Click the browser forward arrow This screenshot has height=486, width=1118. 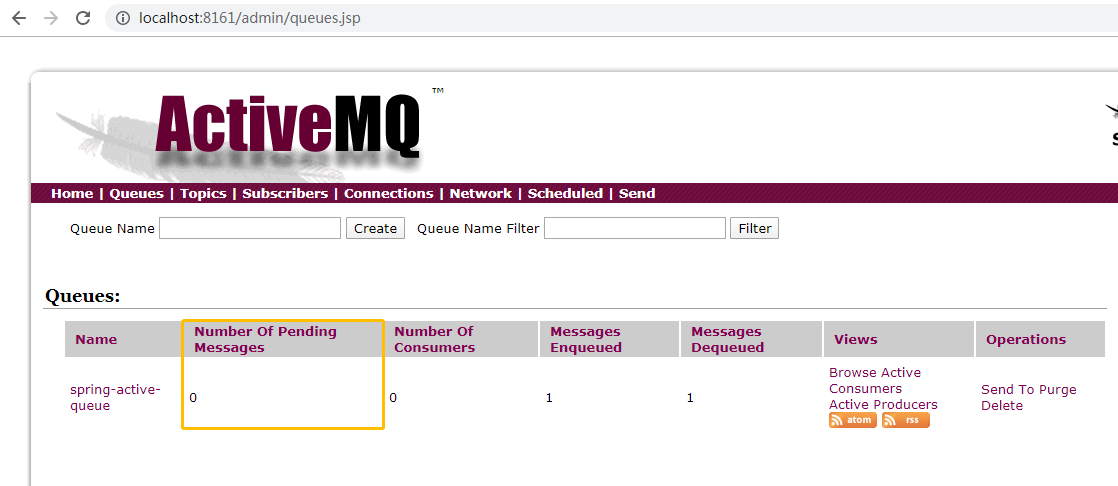tap(51, 18)
